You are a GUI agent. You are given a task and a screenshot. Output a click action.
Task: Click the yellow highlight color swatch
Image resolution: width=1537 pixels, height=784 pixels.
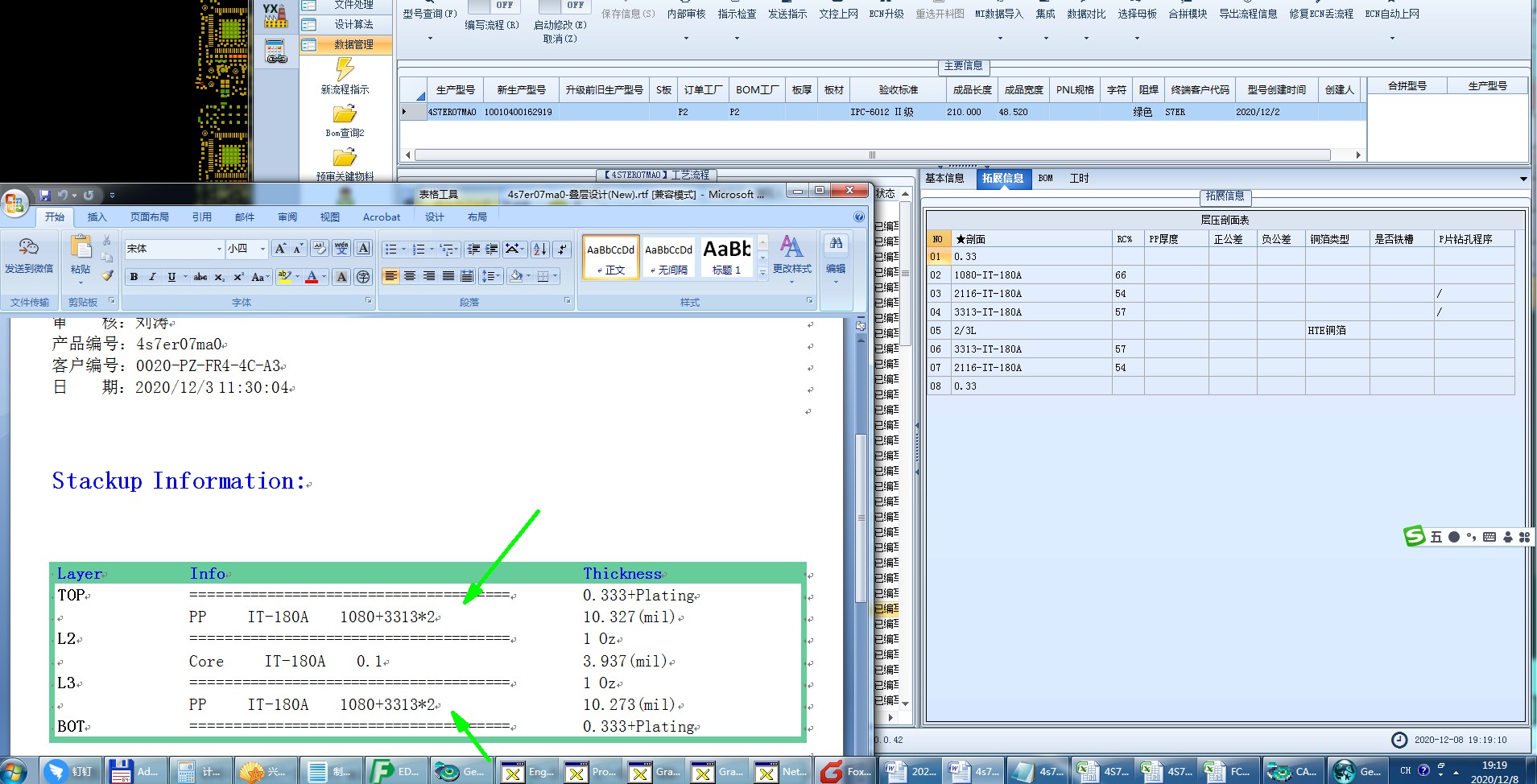284,277
